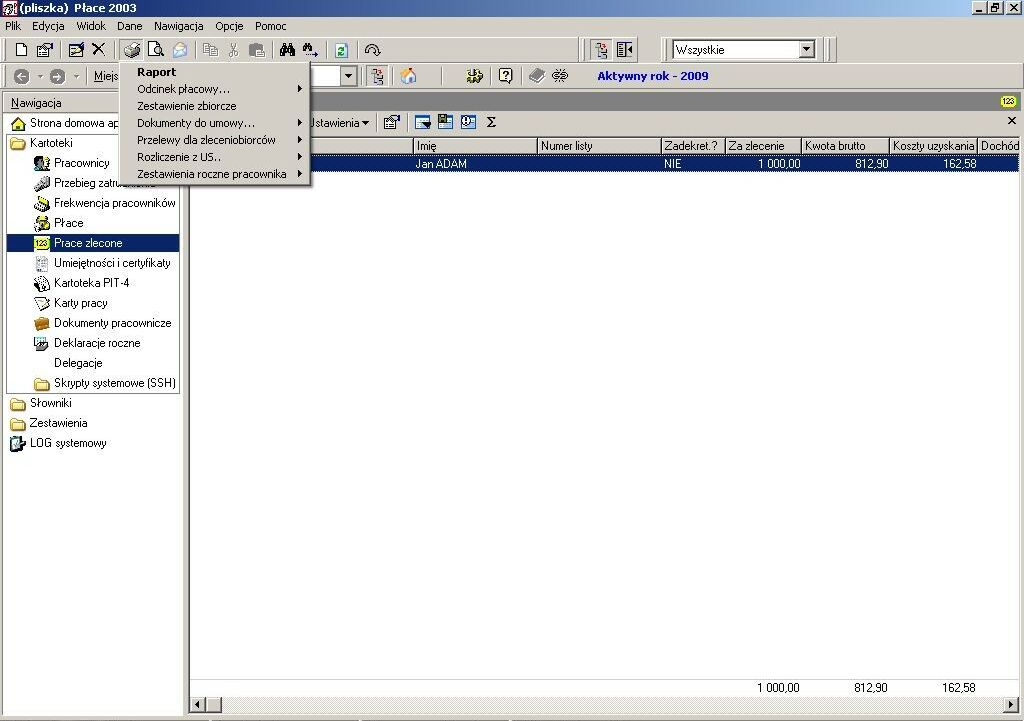Screen dimensions: 1024x721
Task: Open the location combo dropdown arrow
Action: pos(349,76)
